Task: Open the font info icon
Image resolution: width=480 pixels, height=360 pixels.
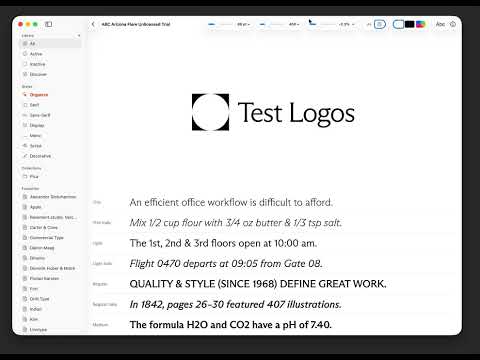Action: 453,24
